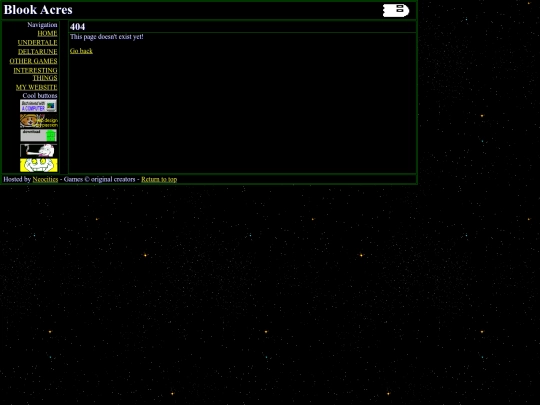
Task: Click the smoking goat character badge
Action: (x=38, y=150)
